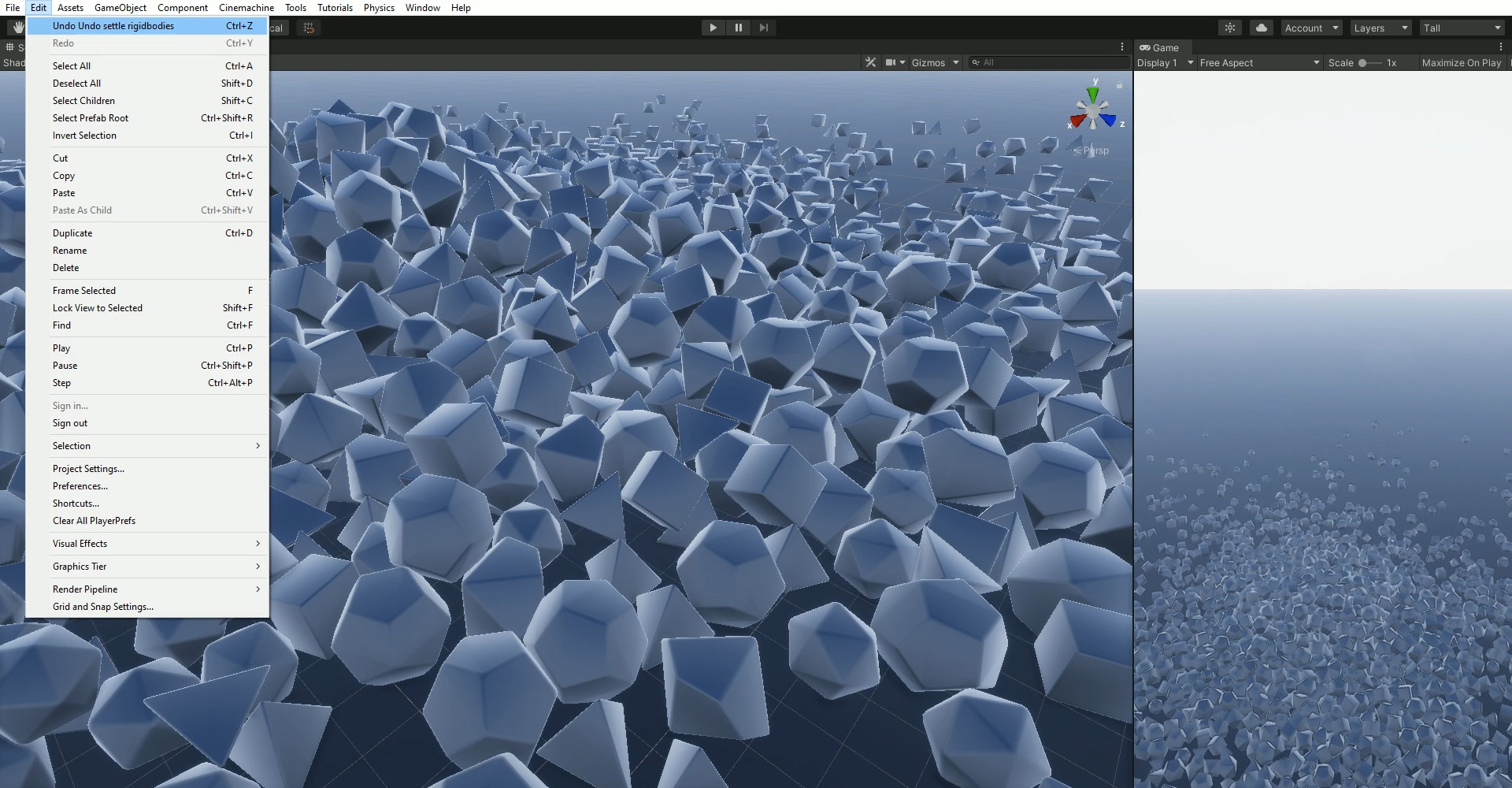The height and width of the screenshot is (788, 1512).
Task: Choose Lock View to Selected
Action: [x=147, y=308]
